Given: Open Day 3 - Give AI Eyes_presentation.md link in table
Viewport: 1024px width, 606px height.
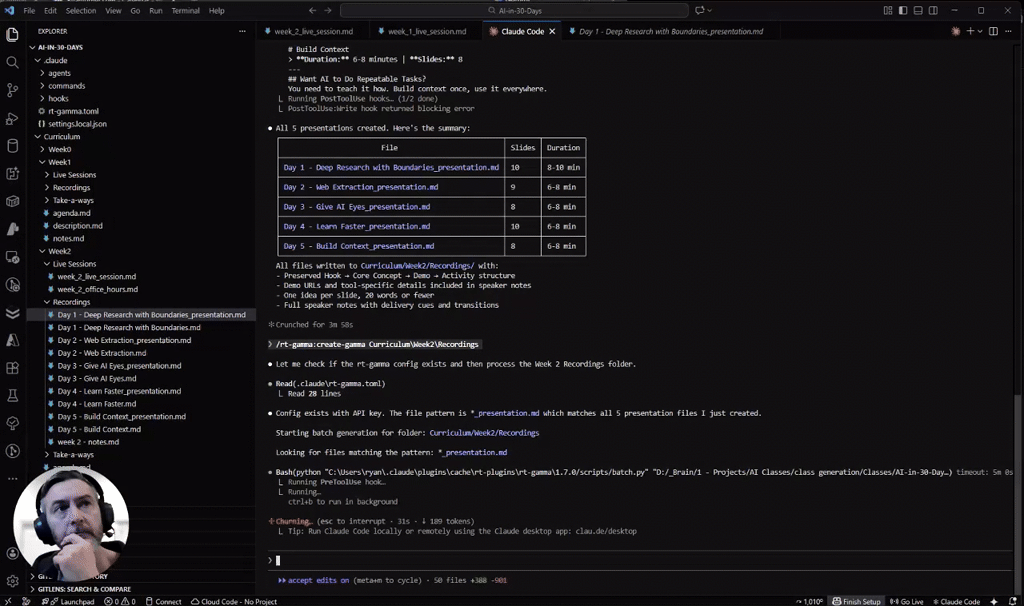Looking at the screenshot, I should tap(357, 207).
